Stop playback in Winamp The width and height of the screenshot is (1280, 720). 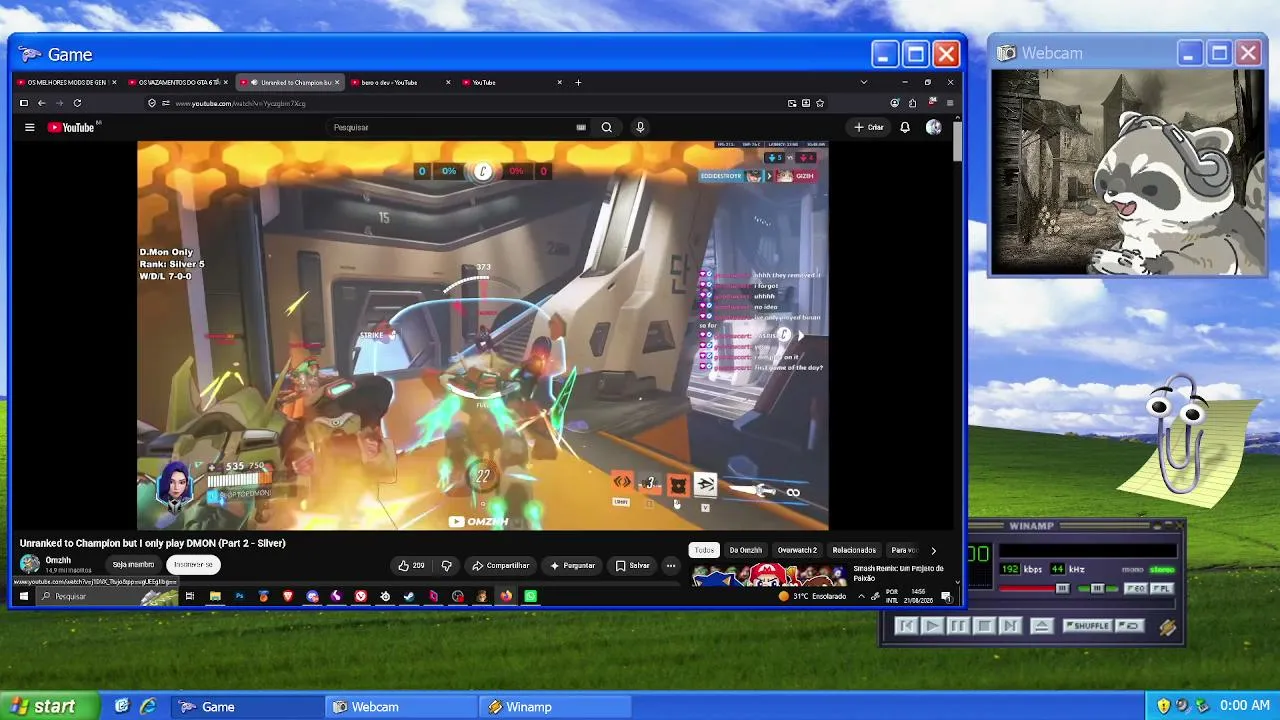pos(983,626)
